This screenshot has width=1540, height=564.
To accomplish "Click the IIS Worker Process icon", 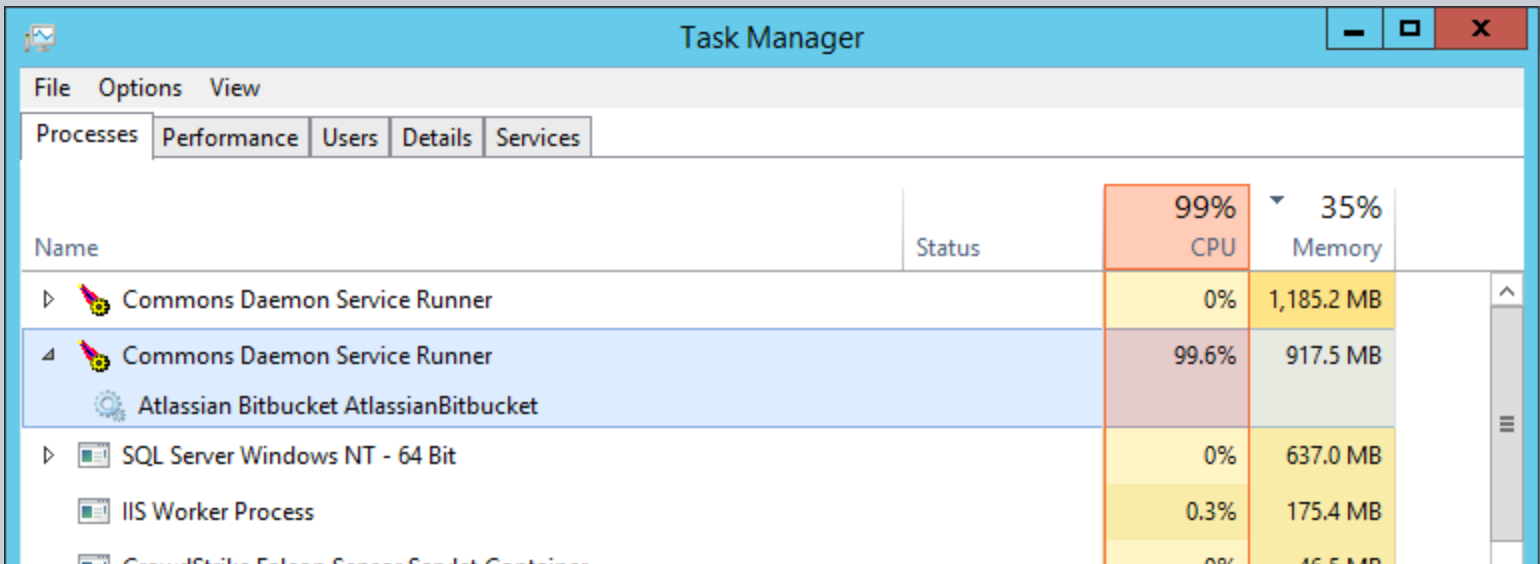I will click(x=94, y=512).
